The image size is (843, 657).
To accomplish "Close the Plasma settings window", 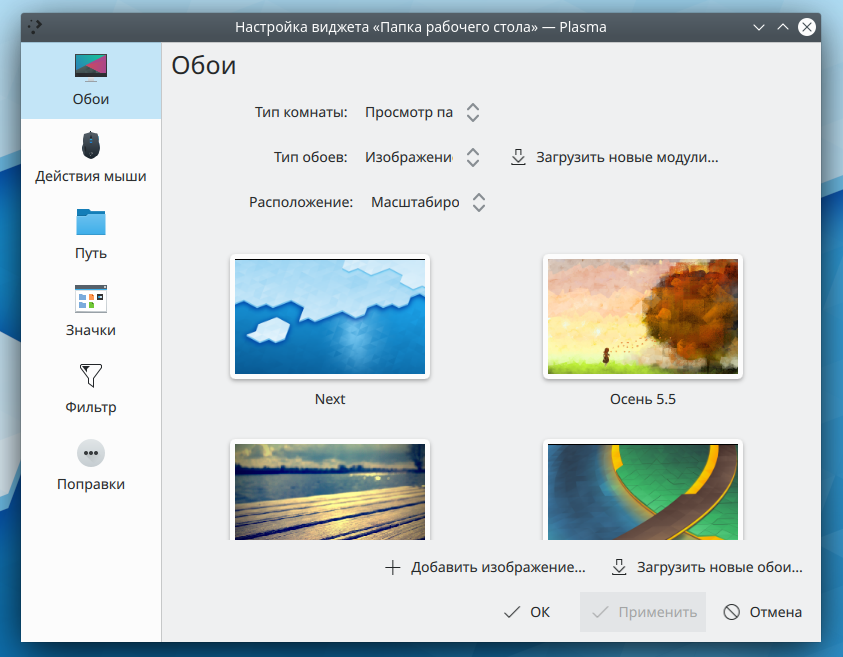I will coord(806,27).
